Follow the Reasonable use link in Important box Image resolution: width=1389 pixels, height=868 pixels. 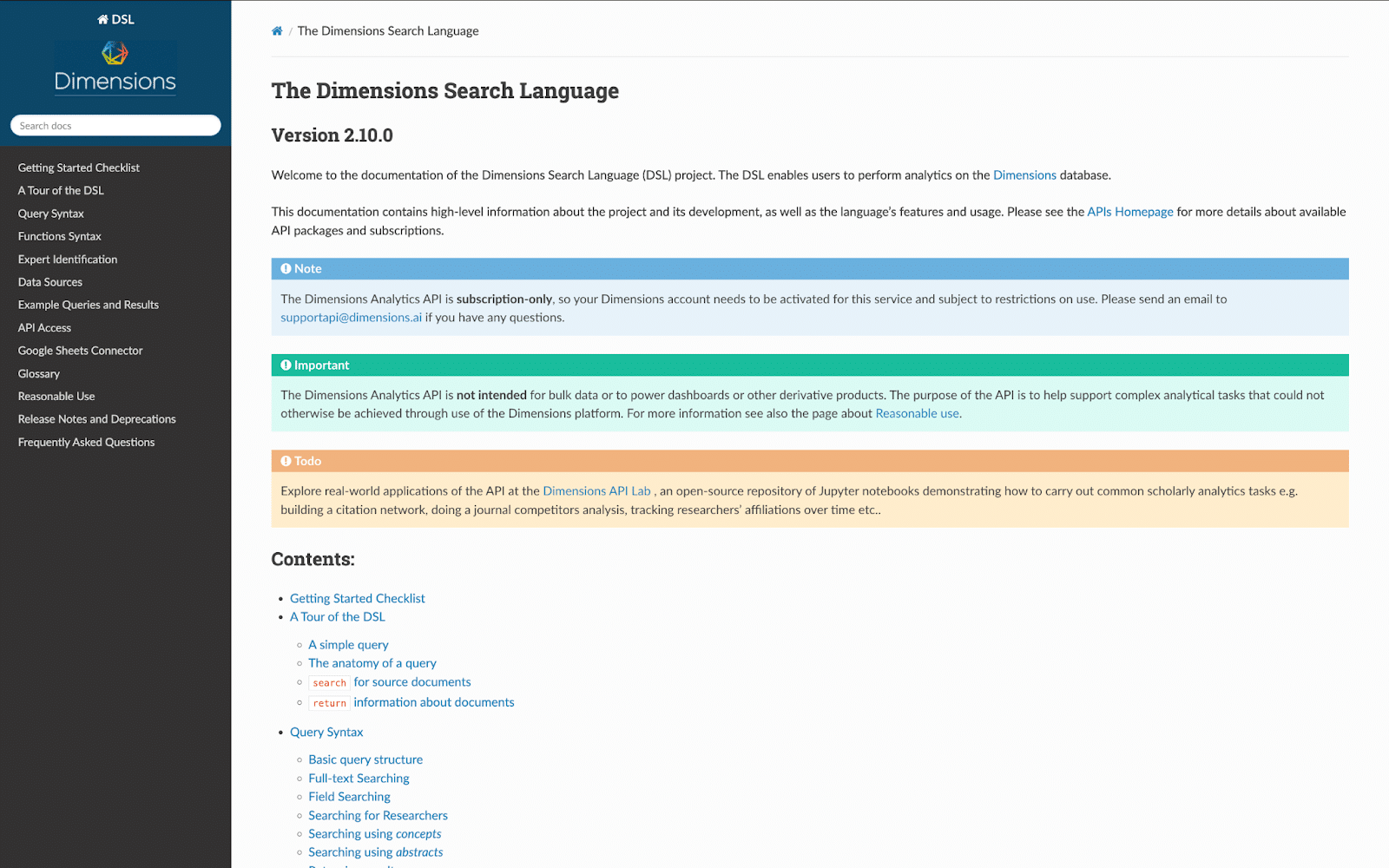[917, 414]
